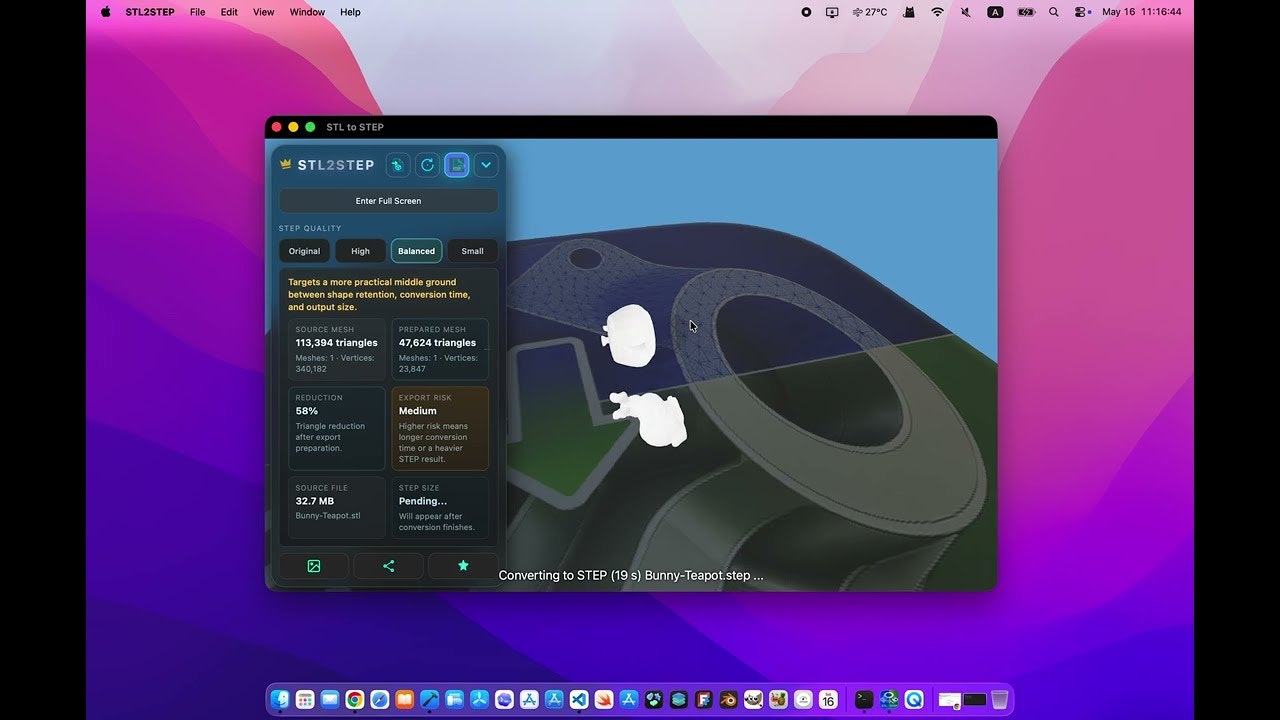Click the battery charging icon
The width and height of the screenshot is (1280, 720).
point(1026,12)
